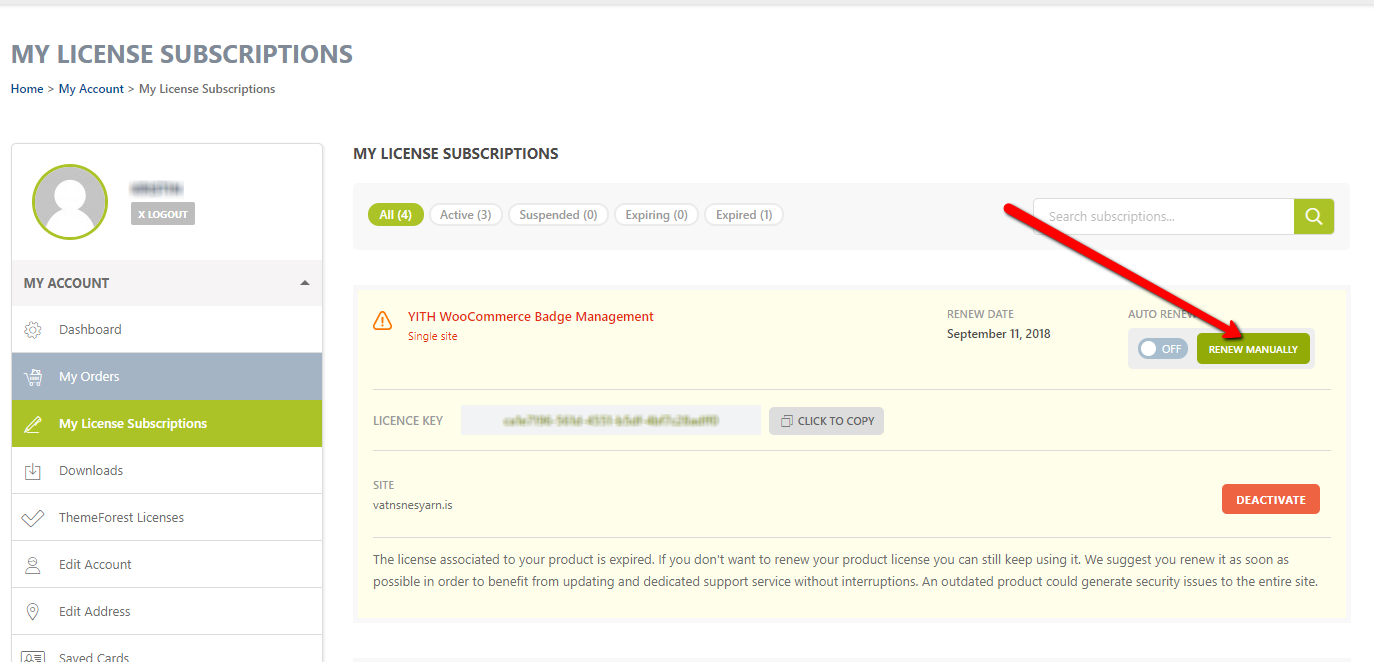Click the X Logout button
1374x662 pixels.
[x=163, y=214]
